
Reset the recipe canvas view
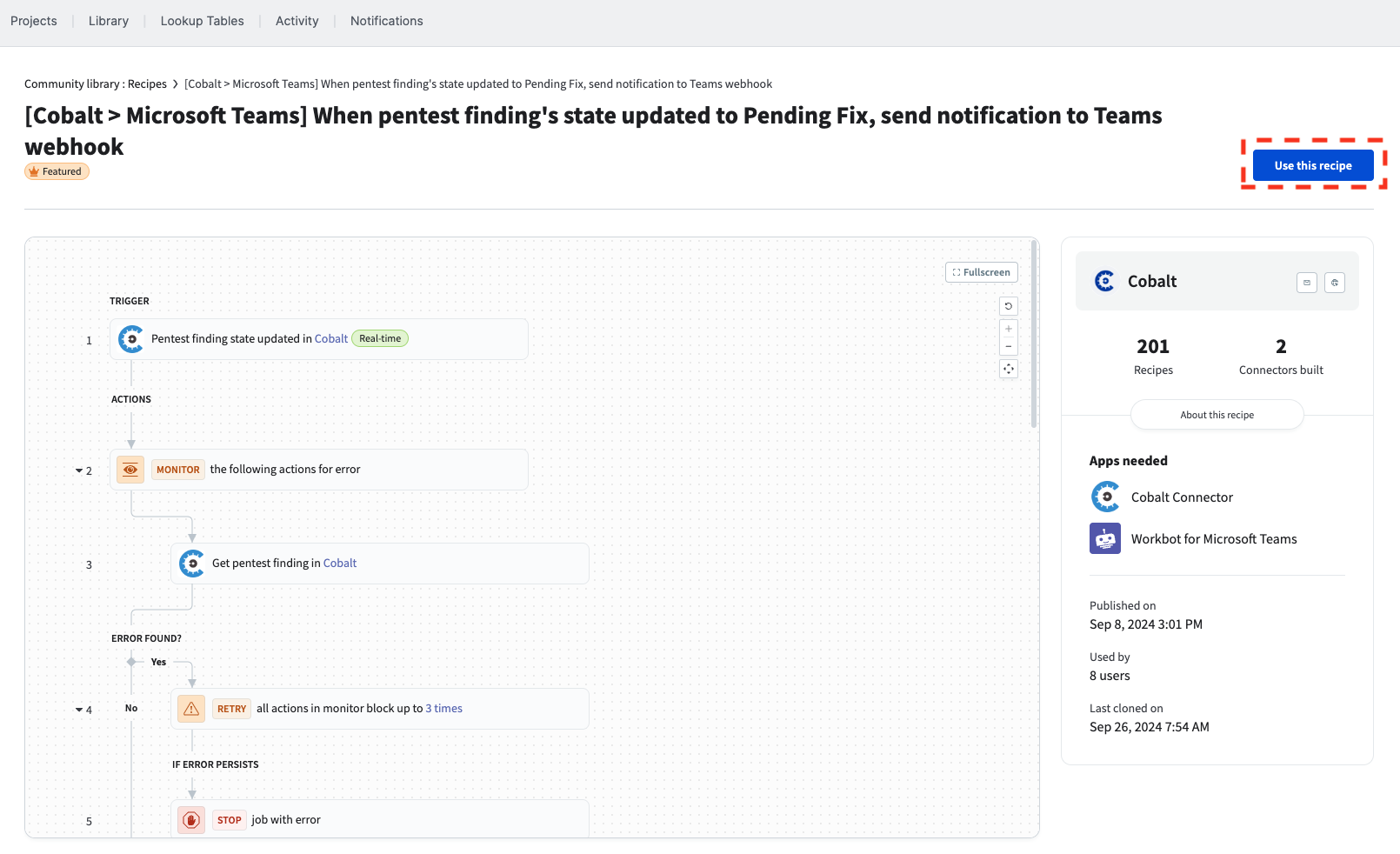(x=1009, y=306)
